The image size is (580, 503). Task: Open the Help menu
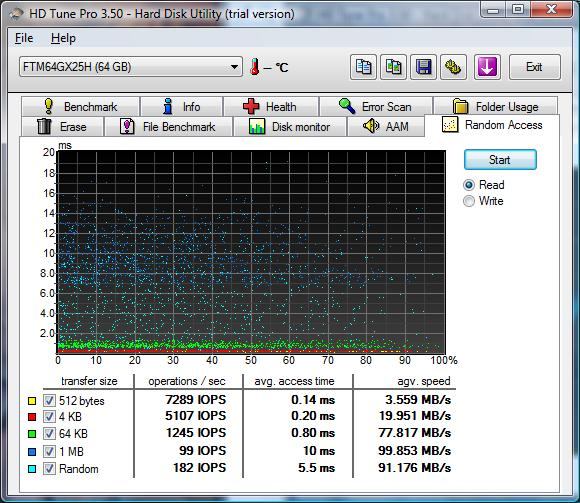(x=63, y=38)
